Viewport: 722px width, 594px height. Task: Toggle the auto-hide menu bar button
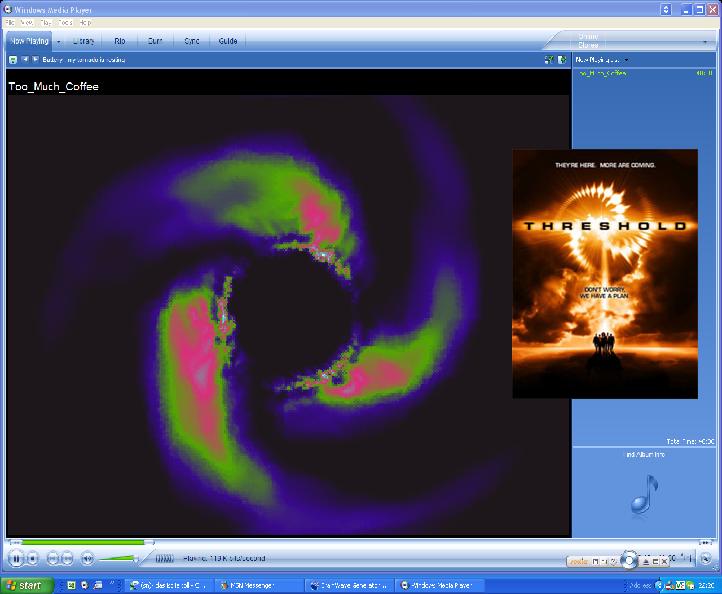pyautogui.click(x=666, y=9)
